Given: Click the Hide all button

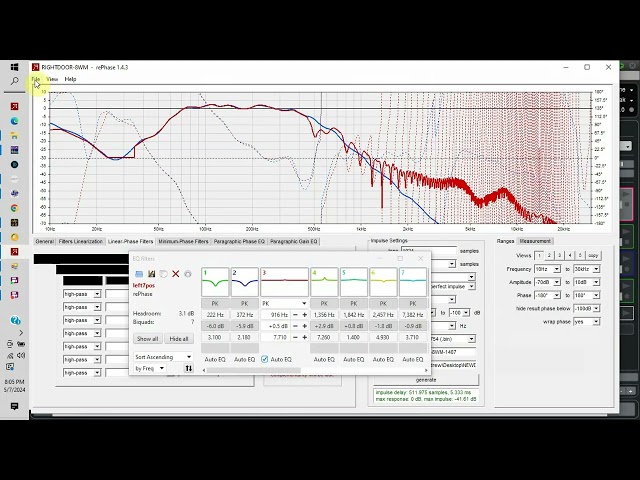Looking at the screenshot, I should [x=179, y=339].
